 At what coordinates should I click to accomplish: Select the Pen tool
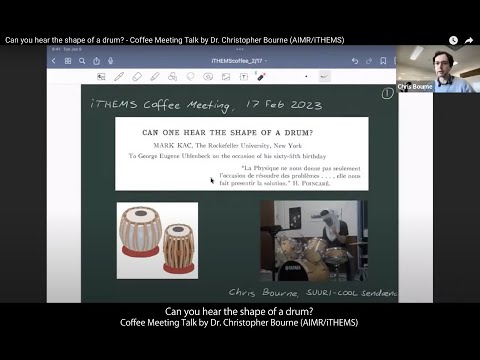pos(119,77)
